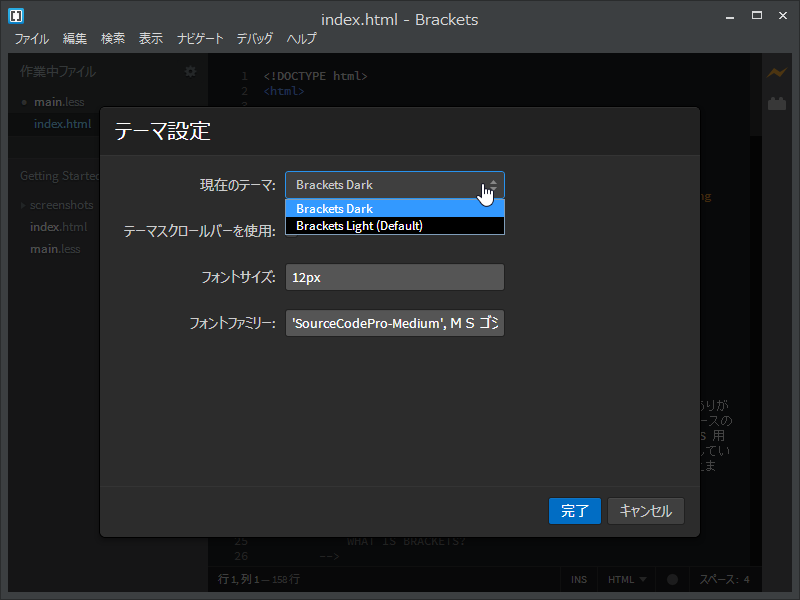The height and width of the screenshot is (600, 800).
Task: Open the Extension Manager icon
Action: point(777,103)
